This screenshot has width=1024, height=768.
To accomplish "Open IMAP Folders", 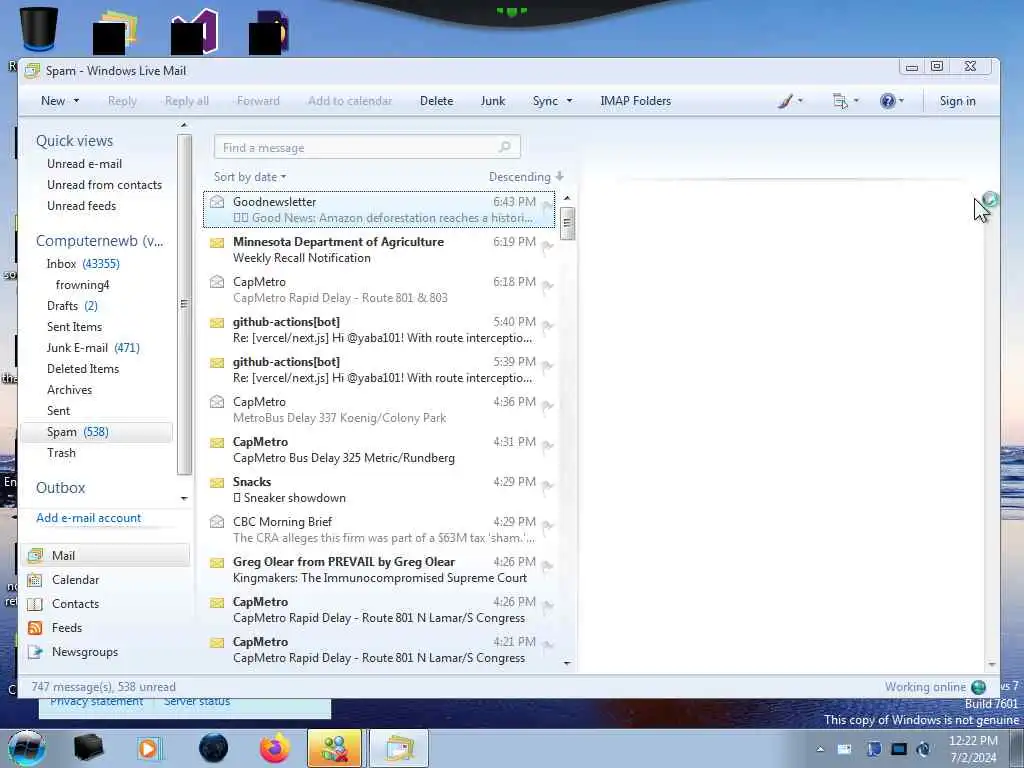I will [x=635, y=101].
